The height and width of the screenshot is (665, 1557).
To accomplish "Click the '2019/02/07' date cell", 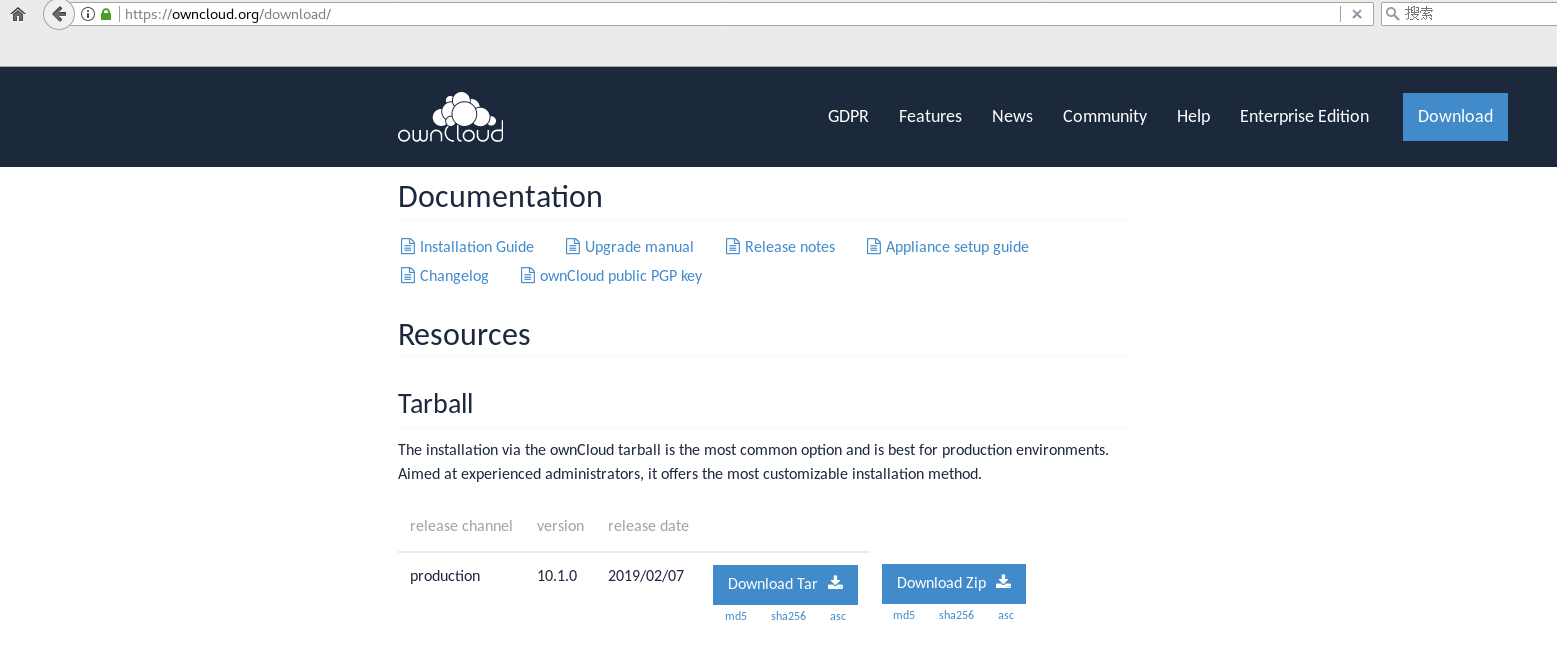I will (x=646, y=576).
